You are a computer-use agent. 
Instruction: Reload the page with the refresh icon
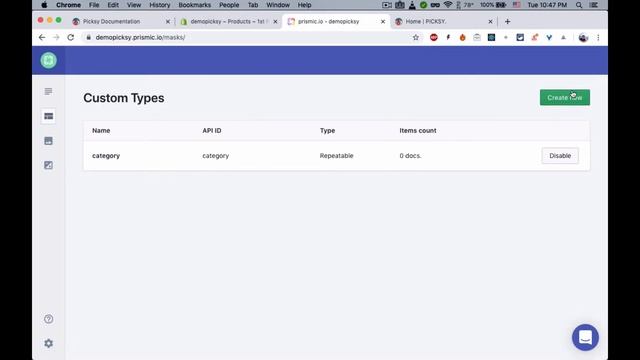tap(71, 37)
